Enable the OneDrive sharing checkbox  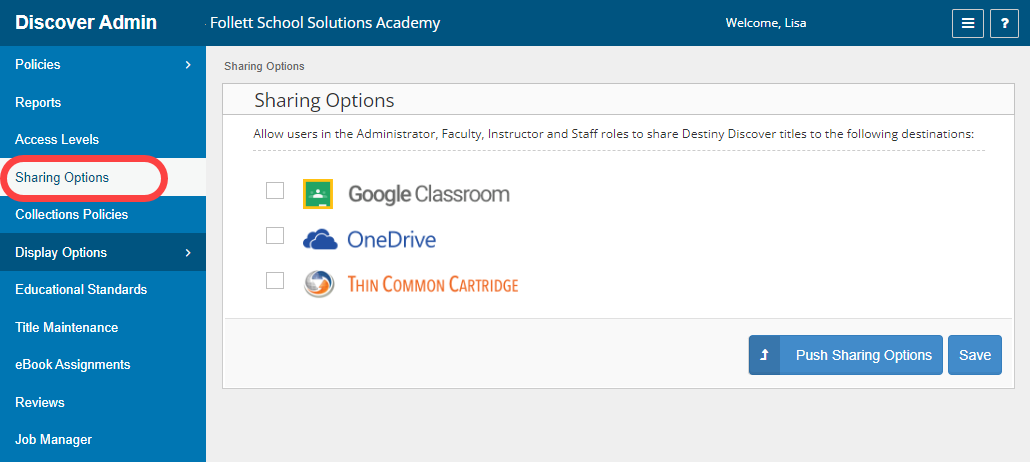(x=275, y=235)
